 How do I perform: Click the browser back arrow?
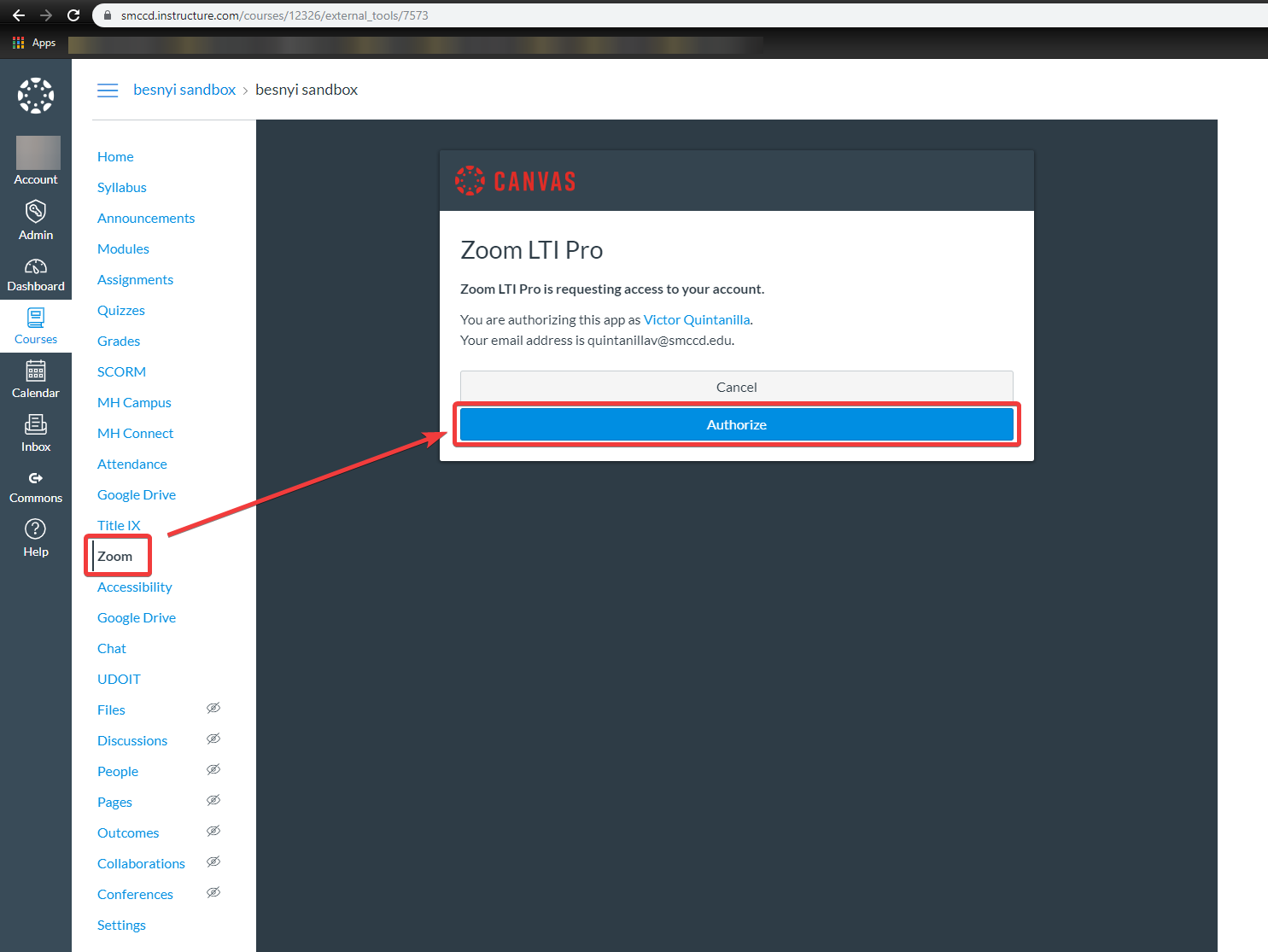(19, 15)
